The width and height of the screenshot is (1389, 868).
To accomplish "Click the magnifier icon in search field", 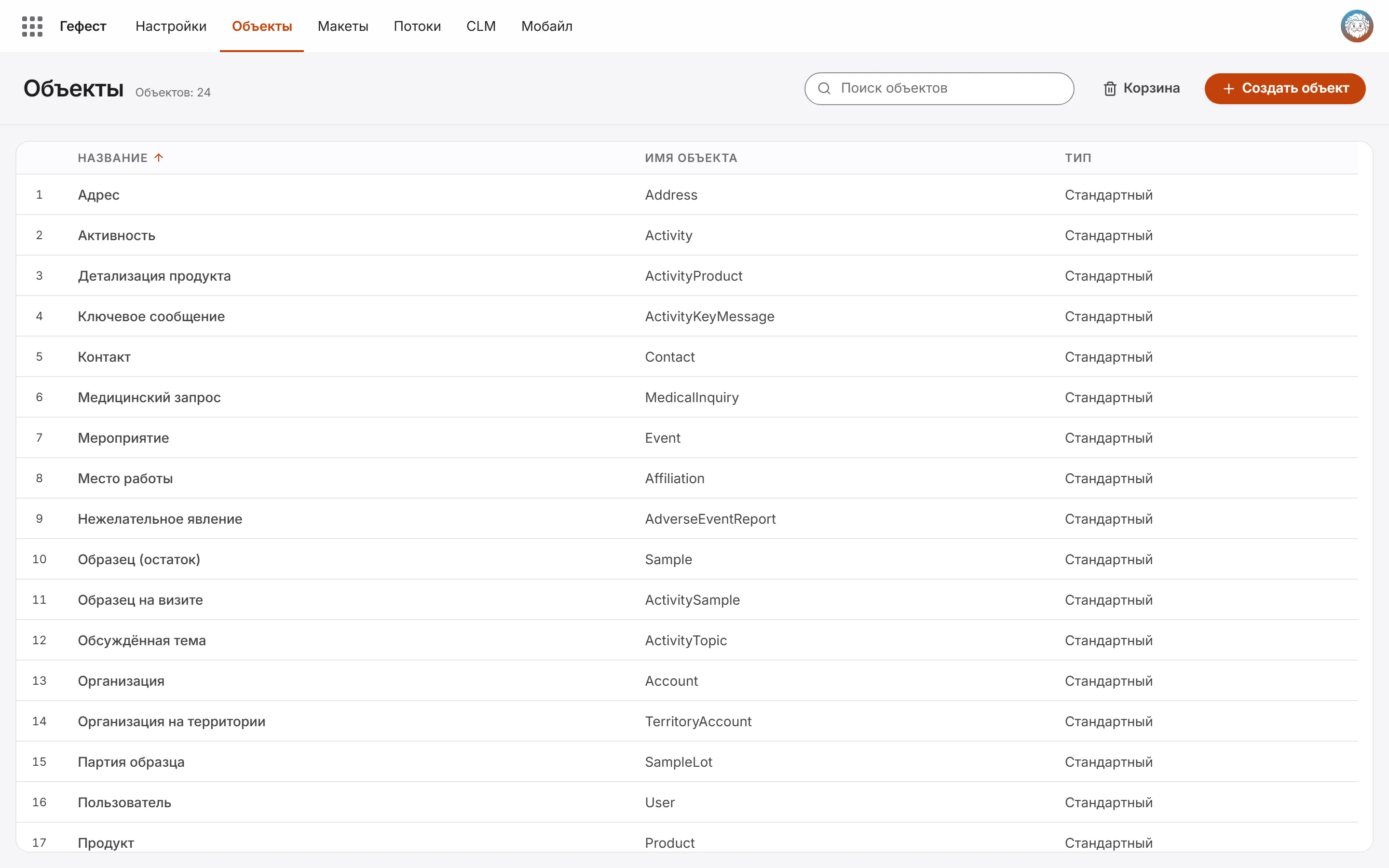I will [824, 88].
